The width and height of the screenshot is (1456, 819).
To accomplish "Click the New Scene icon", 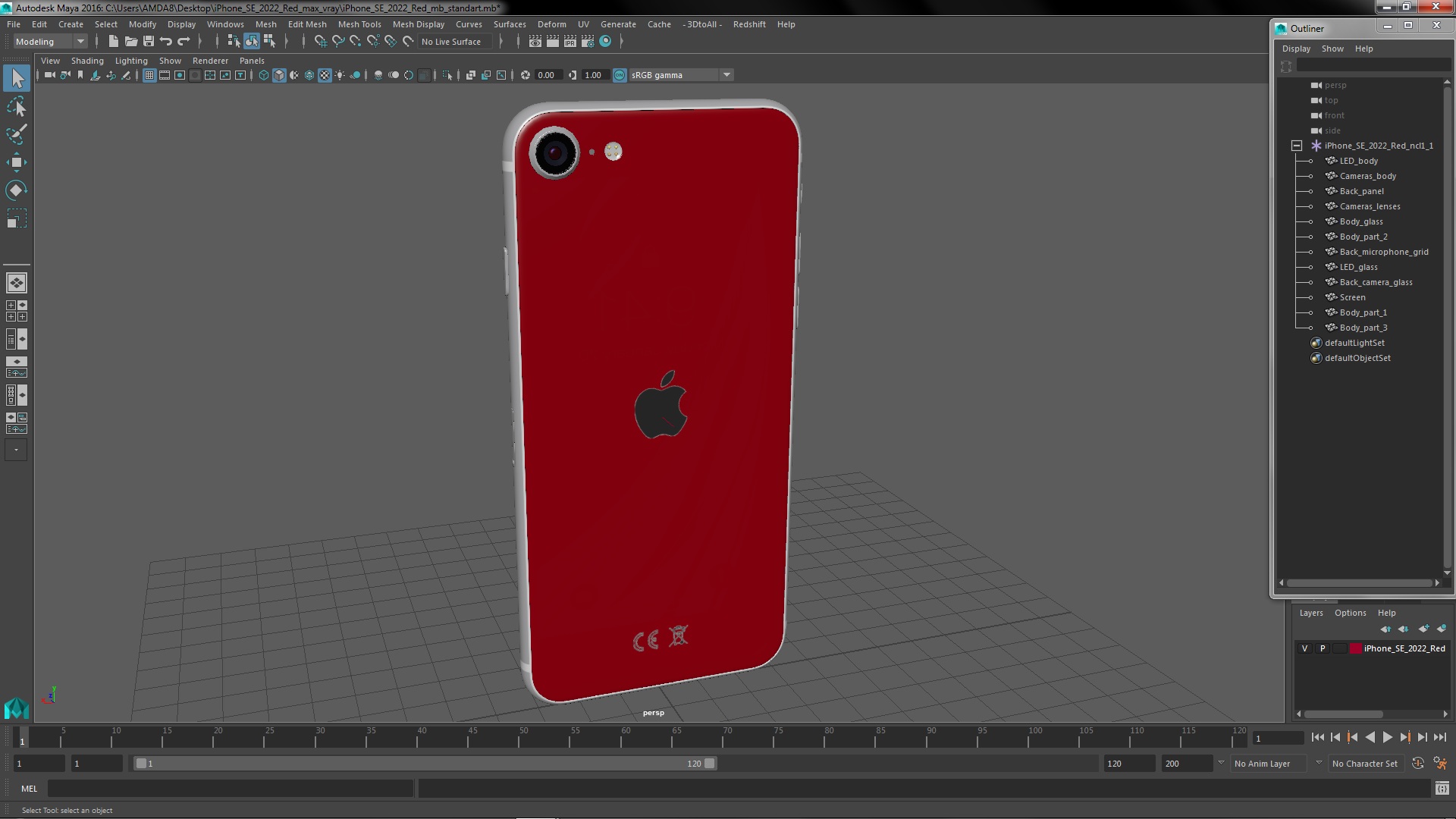I will (x=114, y=42).
